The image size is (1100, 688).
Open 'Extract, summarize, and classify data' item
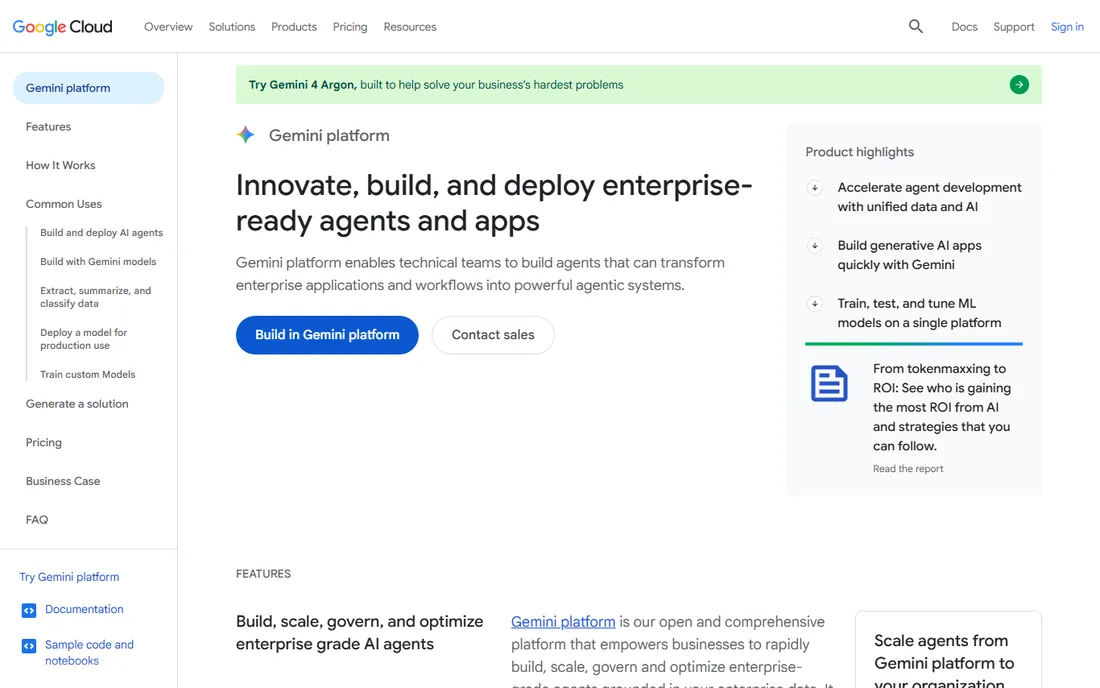(x=95, y=297)
